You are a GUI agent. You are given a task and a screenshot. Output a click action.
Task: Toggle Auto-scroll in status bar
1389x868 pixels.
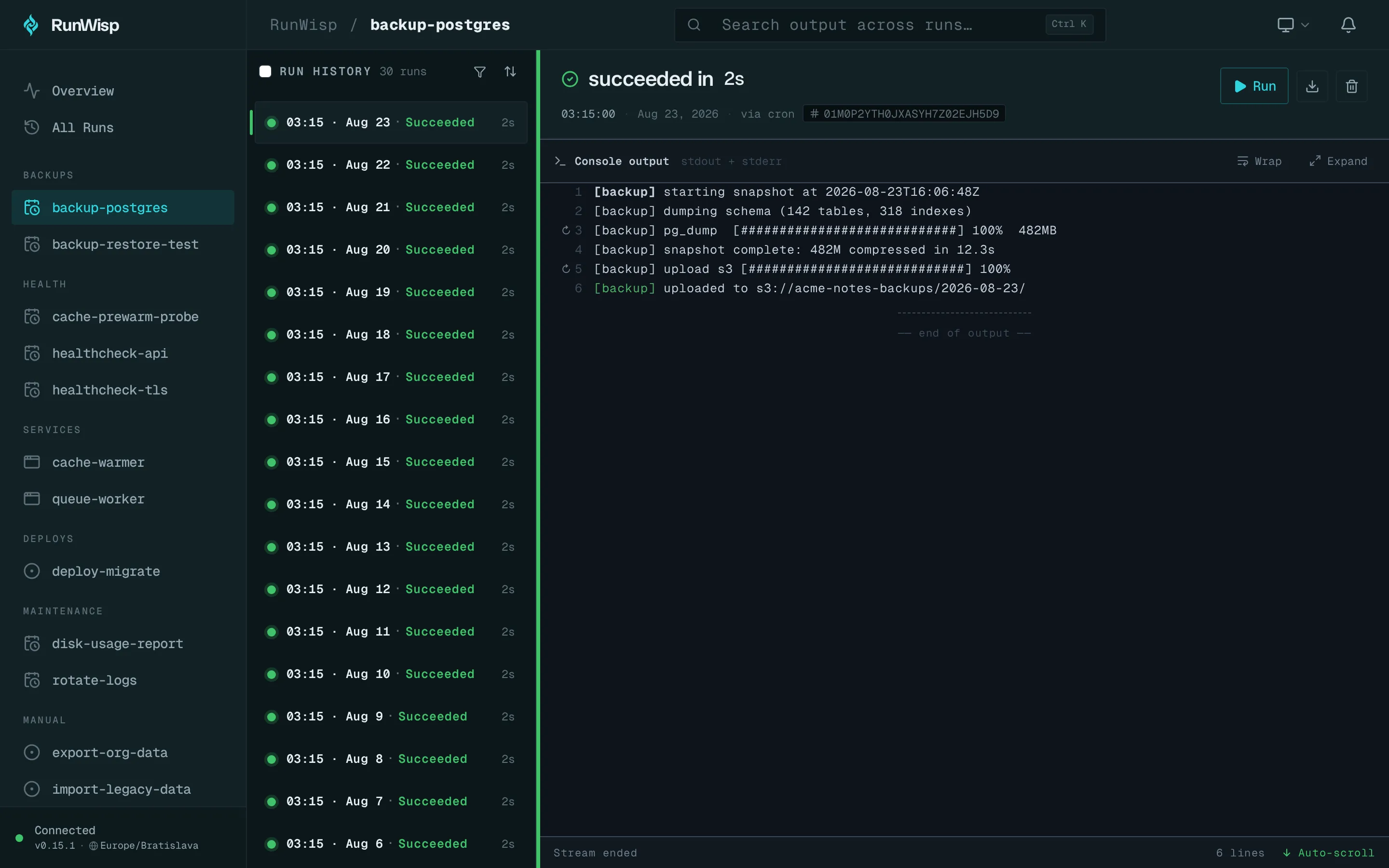pos(1329,853)
